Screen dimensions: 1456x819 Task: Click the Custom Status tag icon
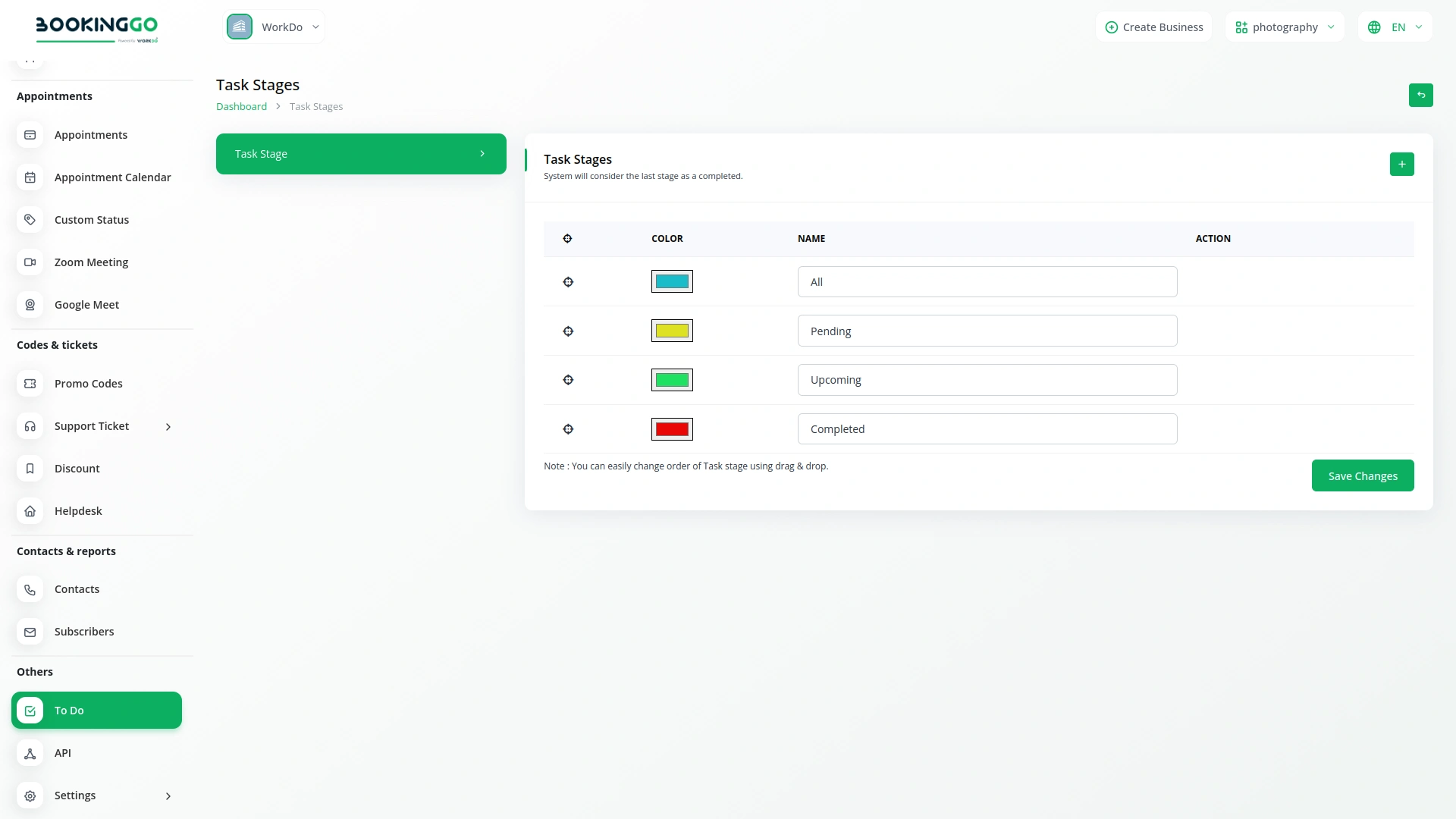(x=30, y=219)
